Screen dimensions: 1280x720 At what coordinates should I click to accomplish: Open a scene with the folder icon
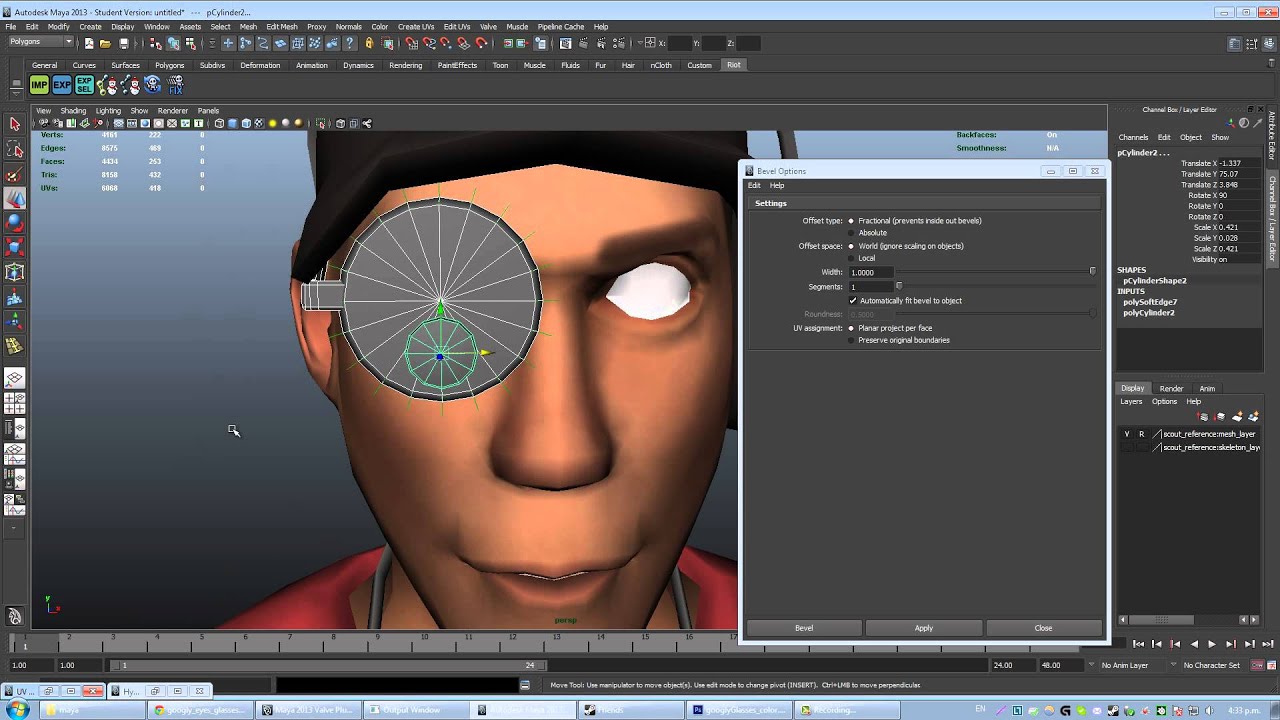105,43
